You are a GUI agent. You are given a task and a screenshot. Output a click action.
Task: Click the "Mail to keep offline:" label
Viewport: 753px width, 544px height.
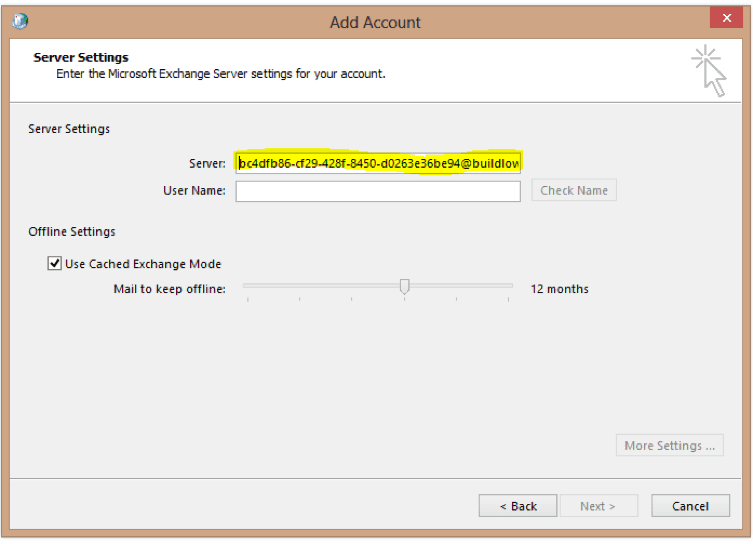170,289
